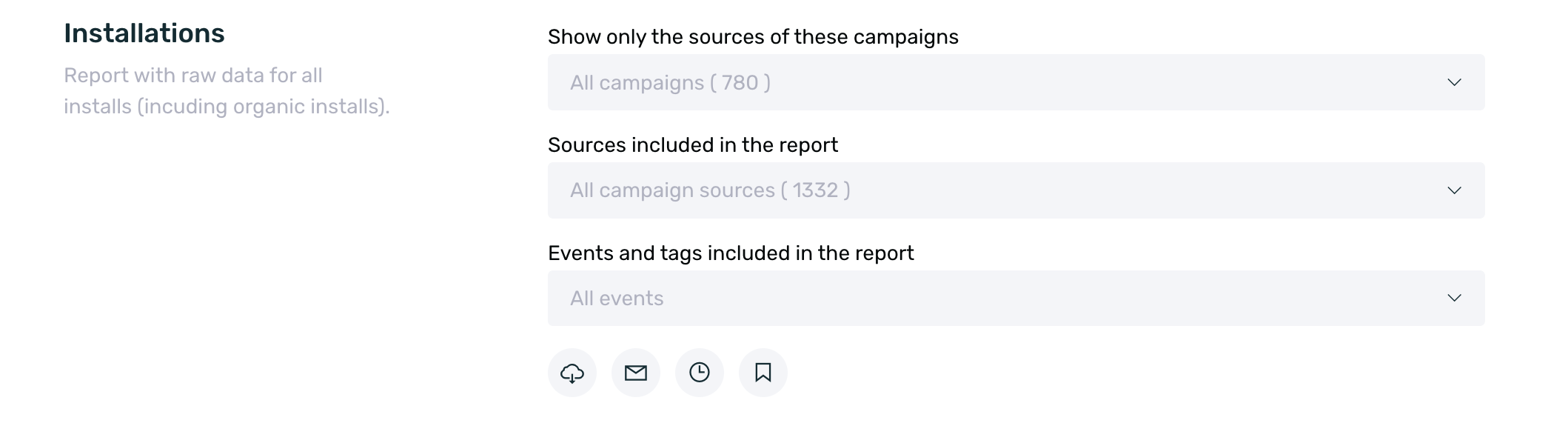Focus the campaigns filter combo box

click(x=1016, y=82)
